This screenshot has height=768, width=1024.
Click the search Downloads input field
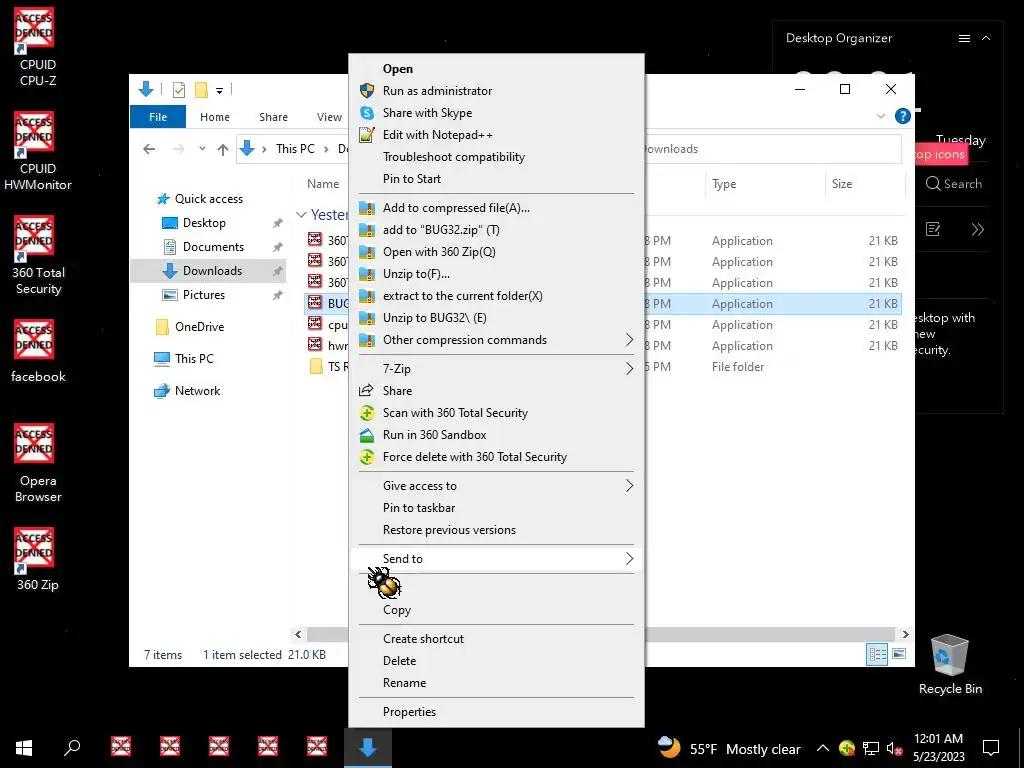coord(773,149)
